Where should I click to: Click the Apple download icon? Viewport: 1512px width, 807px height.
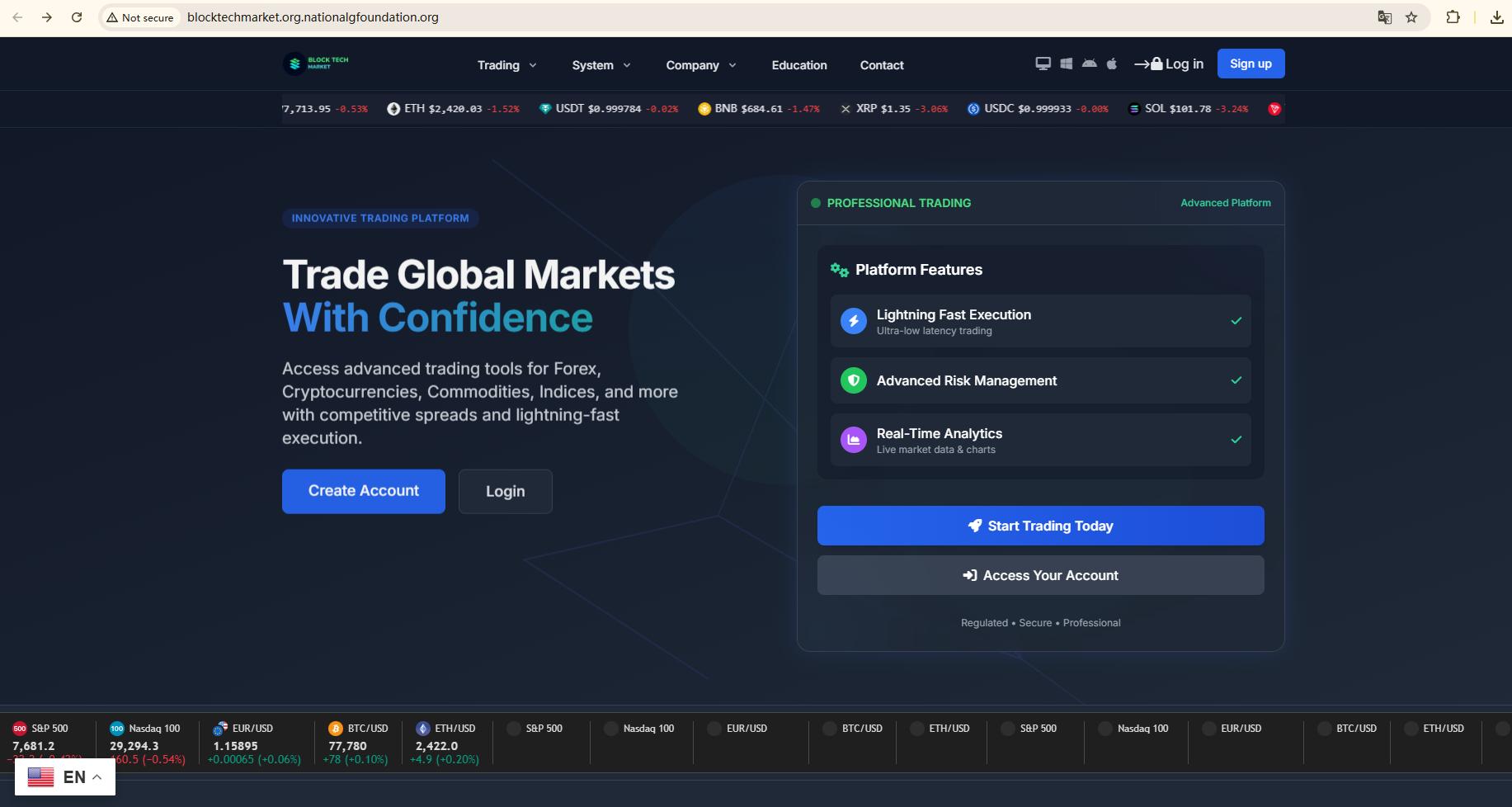point(1112,64)
